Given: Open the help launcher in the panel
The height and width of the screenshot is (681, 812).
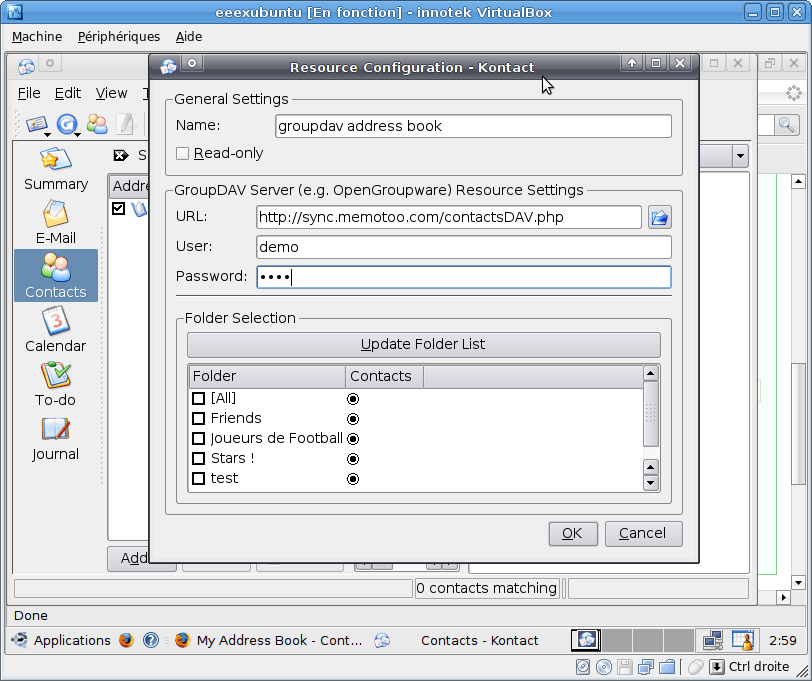Looking at the screenshot, I should coord(151,641).
